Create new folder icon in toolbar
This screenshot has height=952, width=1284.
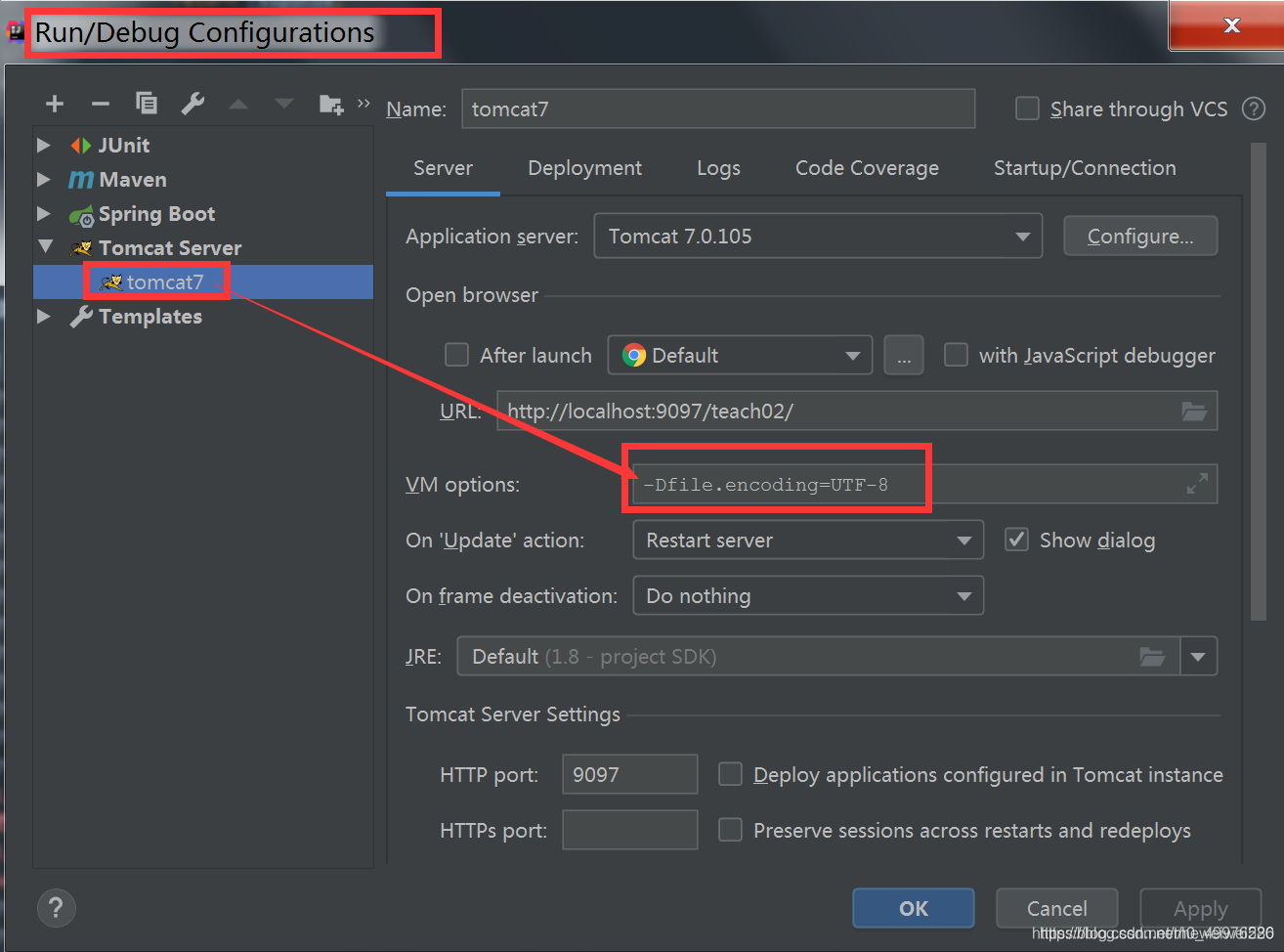point(331,104)
